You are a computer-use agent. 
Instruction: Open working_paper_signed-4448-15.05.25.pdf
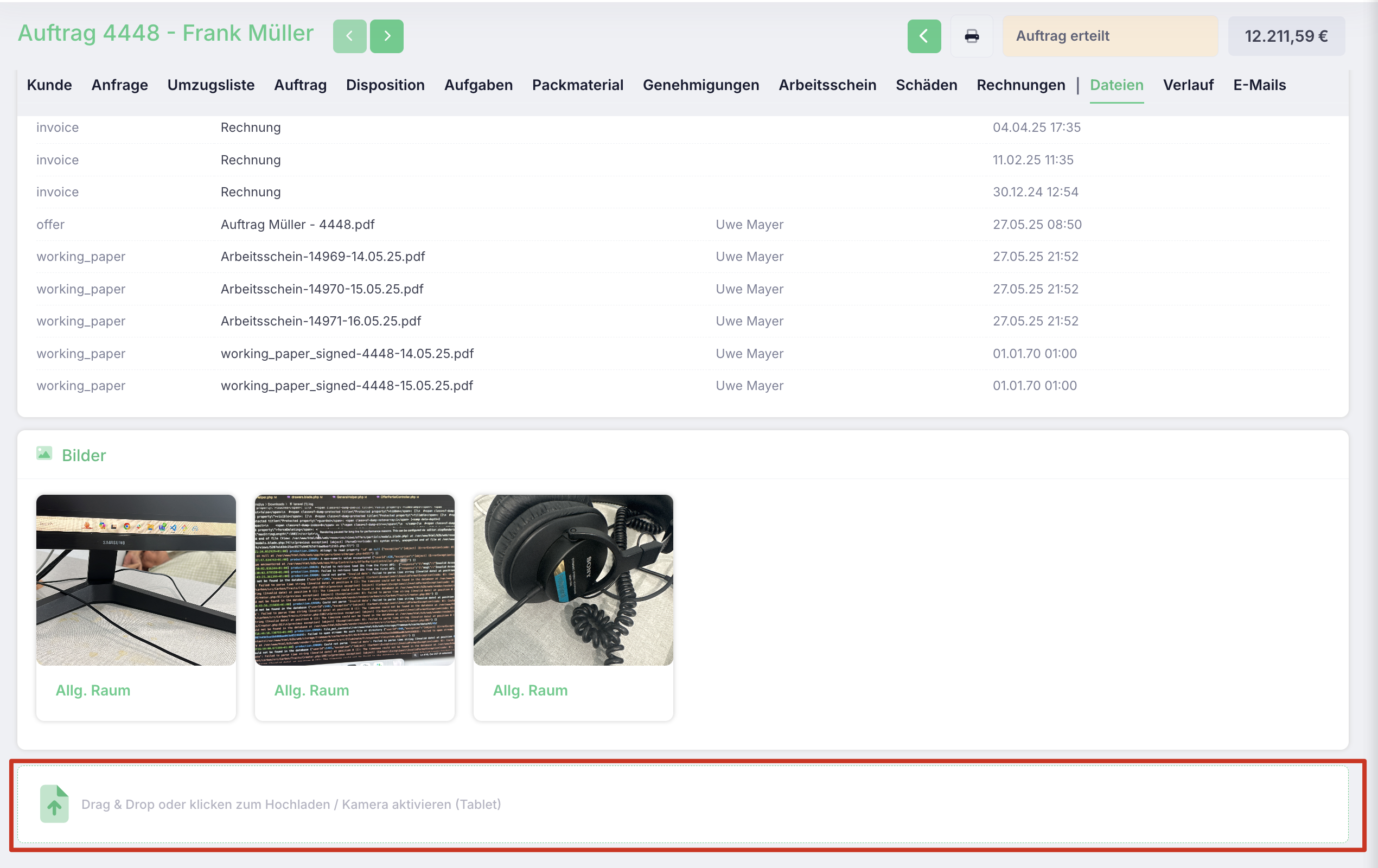(x=347, y=386)
